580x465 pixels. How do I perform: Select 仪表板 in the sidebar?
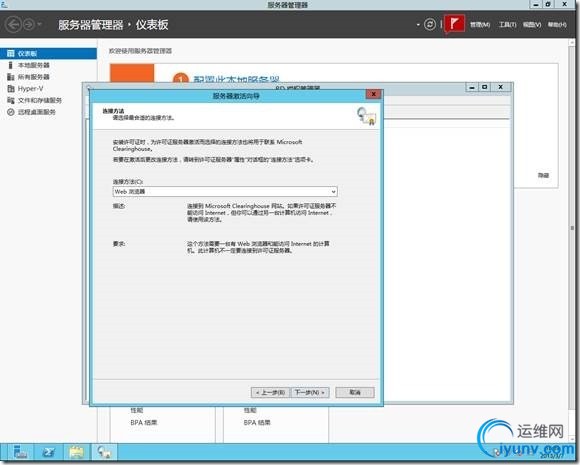click(48, 54)
